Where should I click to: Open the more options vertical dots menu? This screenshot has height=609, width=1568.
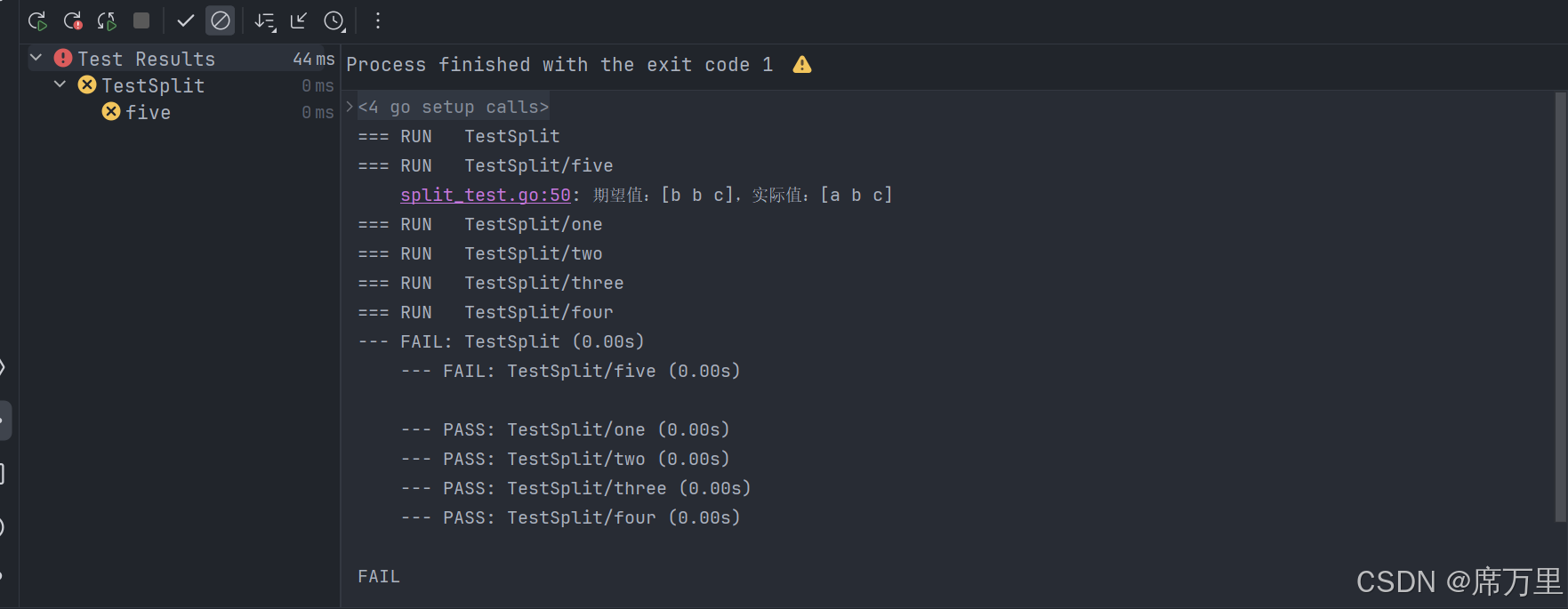(378, 20)
